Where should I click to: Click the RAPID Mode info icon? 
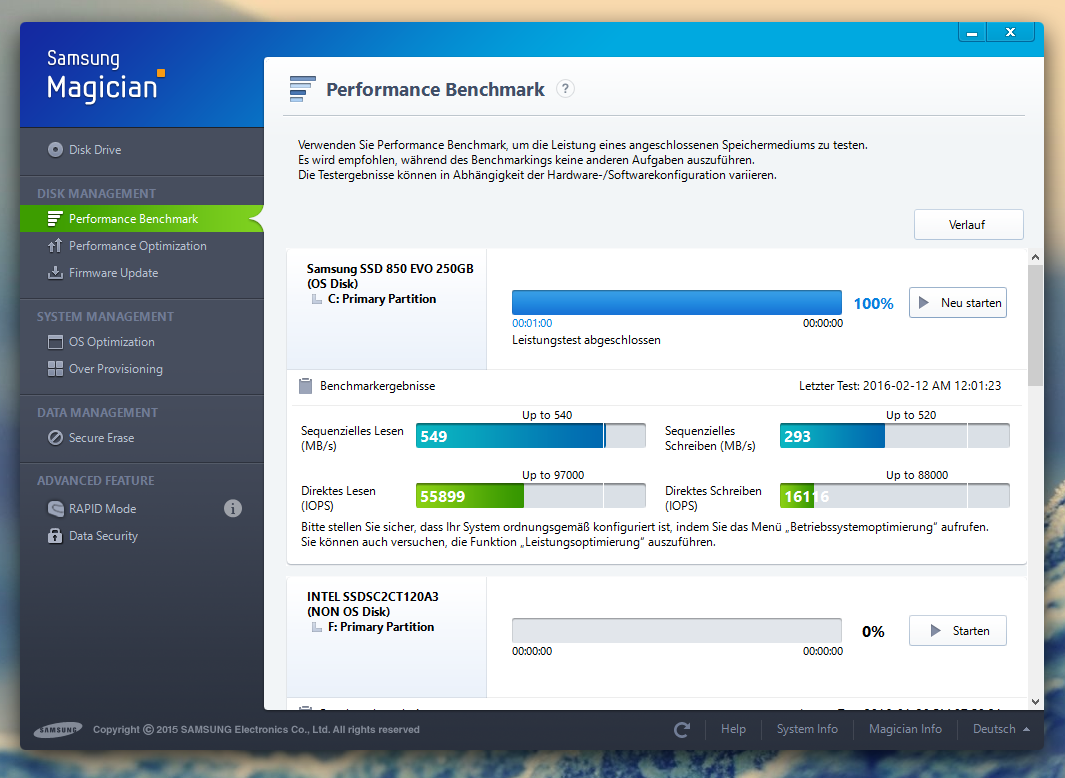click(233, 508)
